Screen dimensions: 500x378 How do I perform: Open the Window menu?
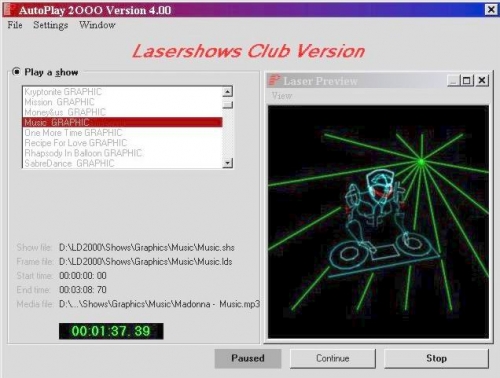(97, 25)
